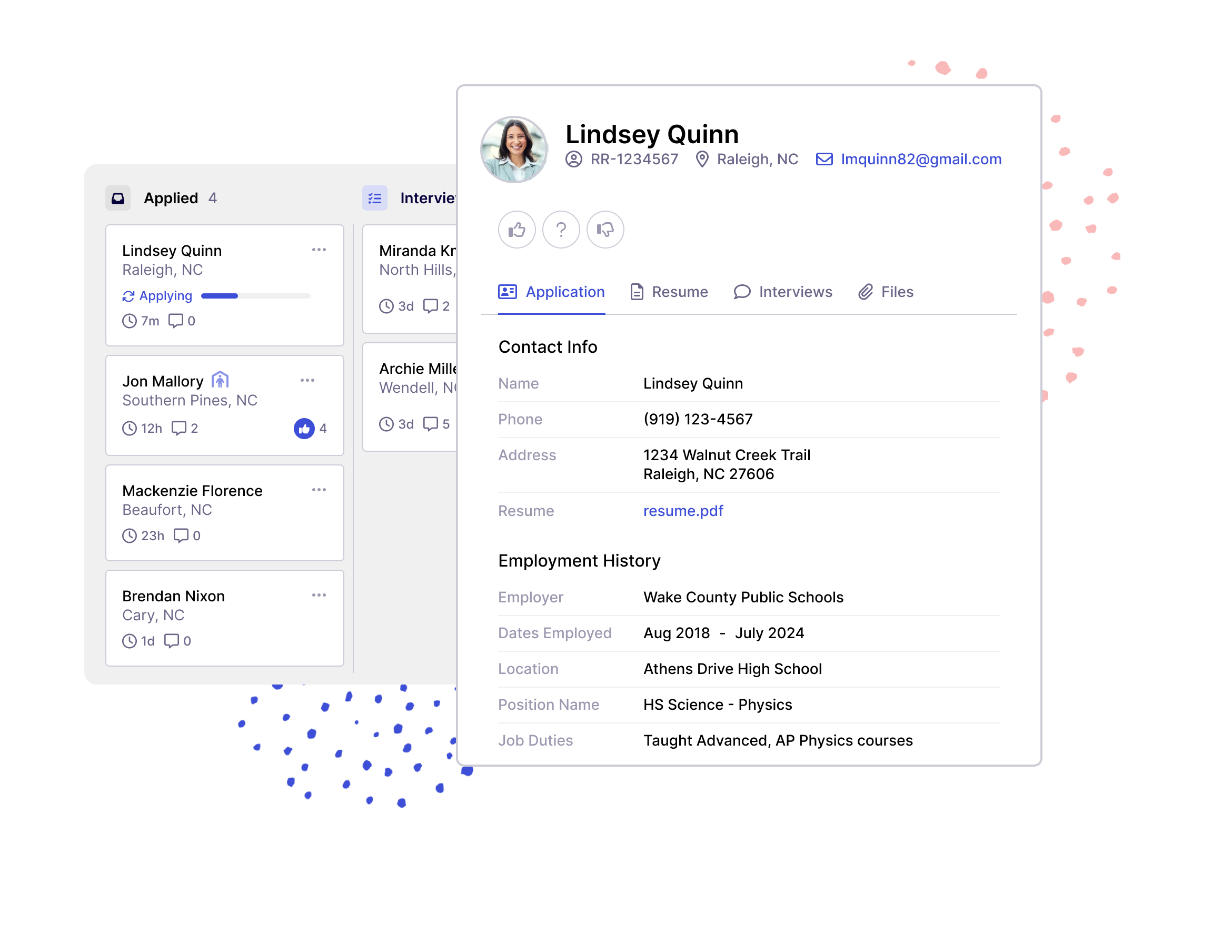This screenshot has height=952, width=1232.
Task: Click the thumbs up rating button
Action: click(516, 230)
